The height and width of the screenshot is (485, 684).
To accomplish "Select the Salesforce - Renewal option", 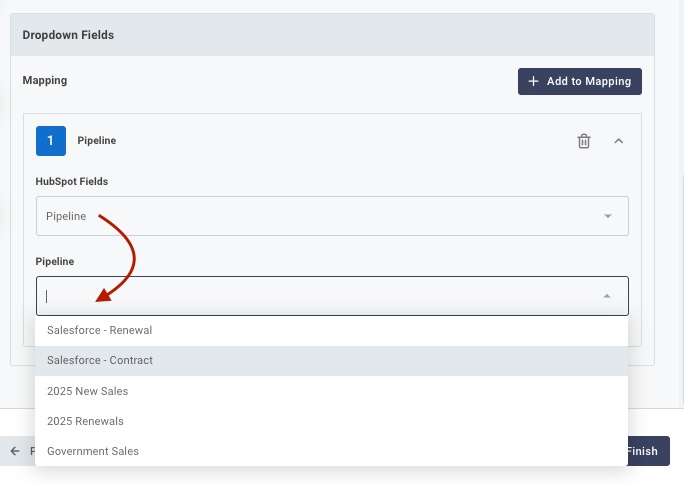I will pyautogui.click(x=99, y=330).
